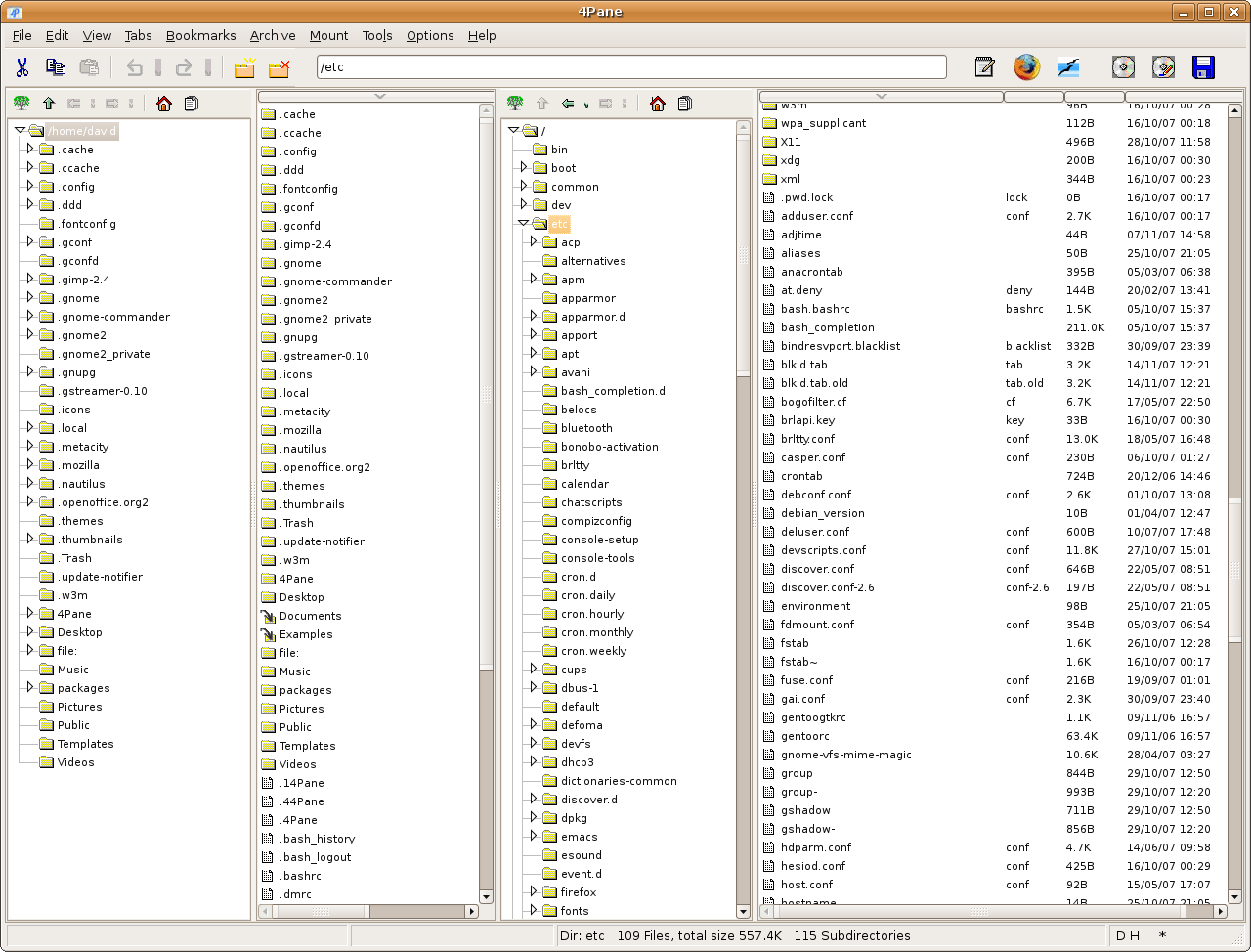Click the blue floppy disk toolbar icon

click(x=1203, y=66)
